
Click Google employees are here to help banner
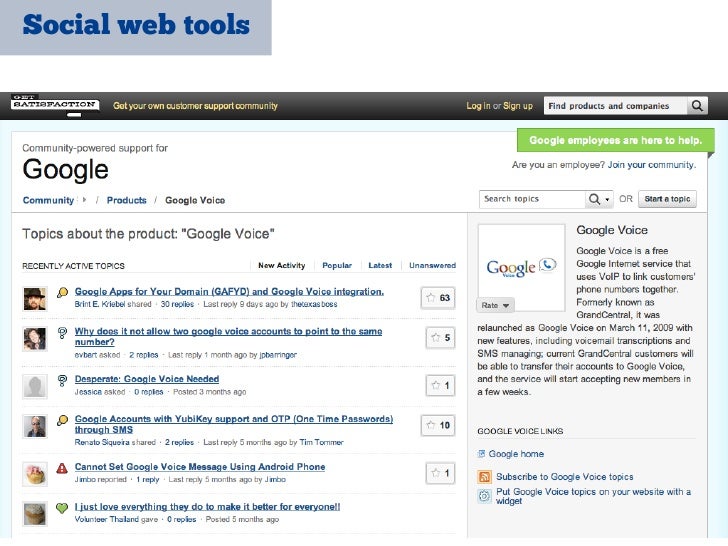point(616,140)
